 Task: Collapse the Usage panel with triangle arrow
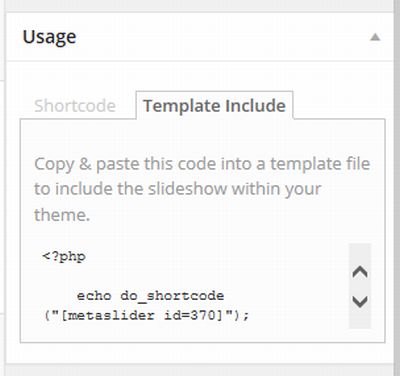(375, 37)
